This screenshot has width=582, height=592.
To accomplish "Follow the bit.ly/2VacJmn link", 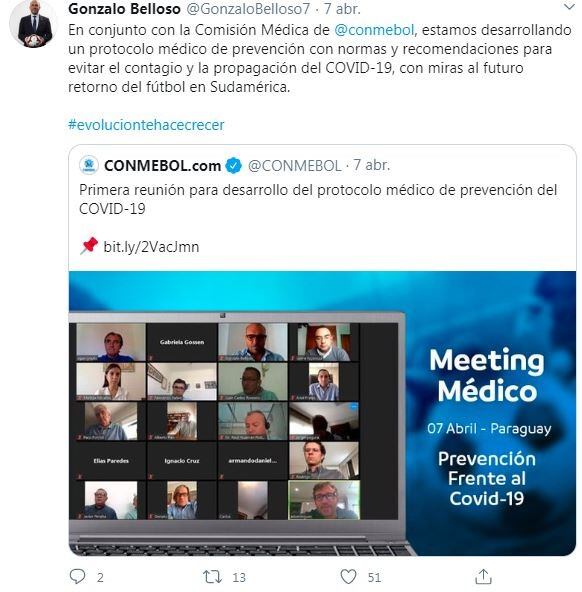I will tap(151, 247).
